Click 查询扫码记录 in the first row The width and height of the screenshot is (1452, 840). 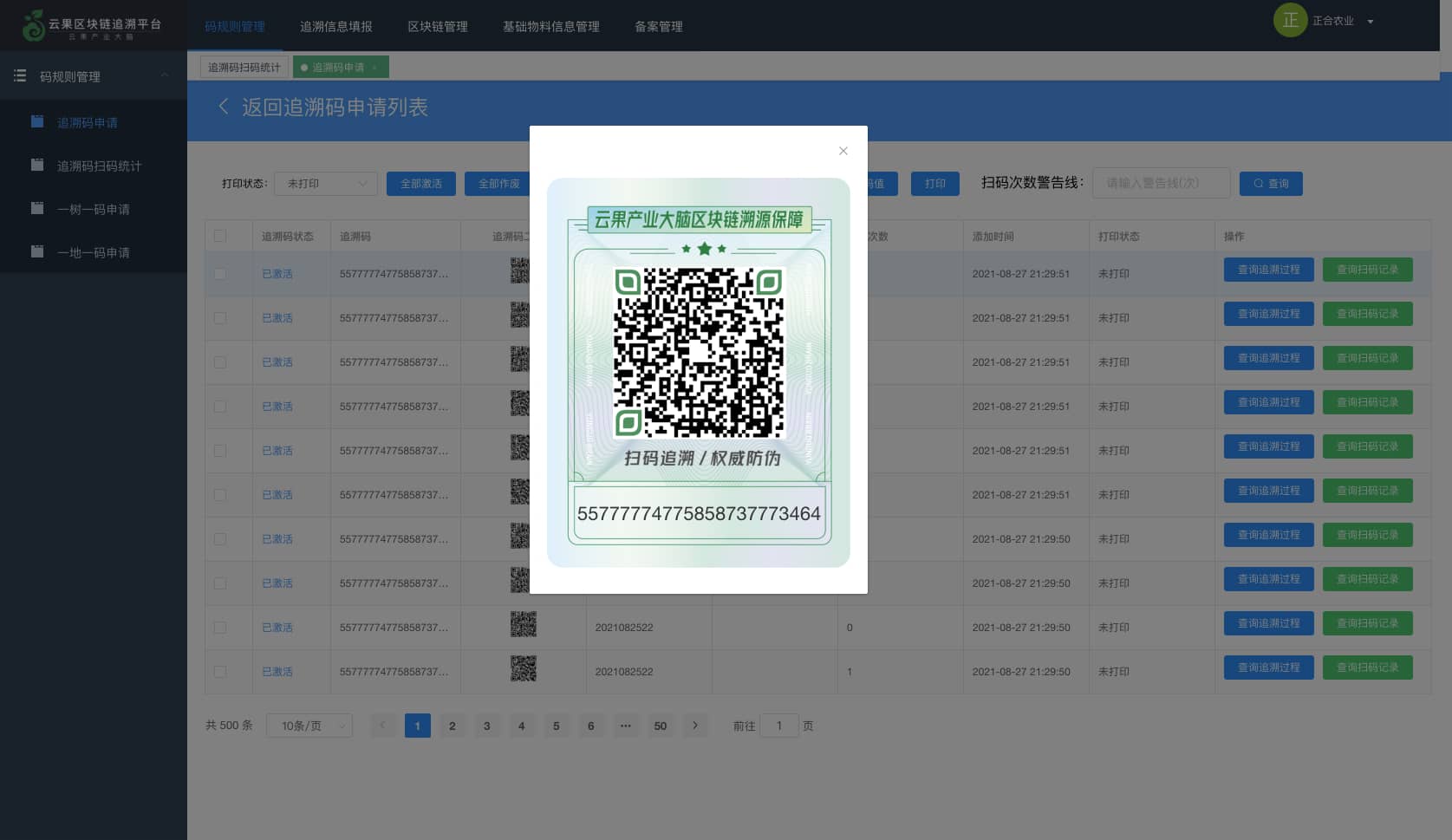coord(1368,270)
